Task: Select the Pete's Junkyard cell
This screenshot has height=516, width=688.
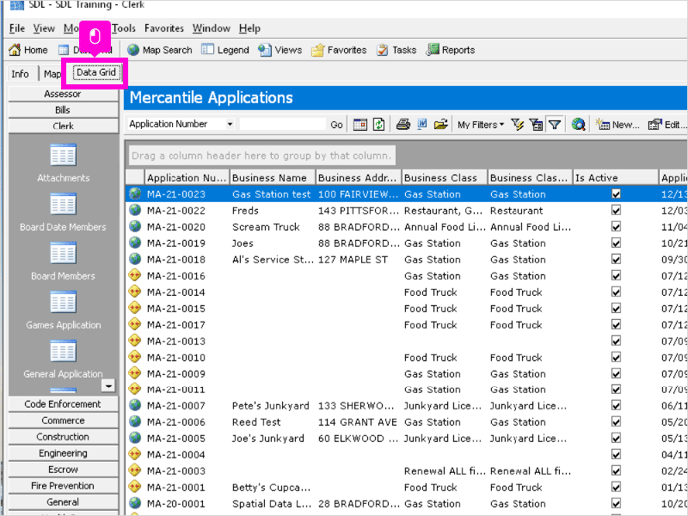Action: [x=271, y=405]
